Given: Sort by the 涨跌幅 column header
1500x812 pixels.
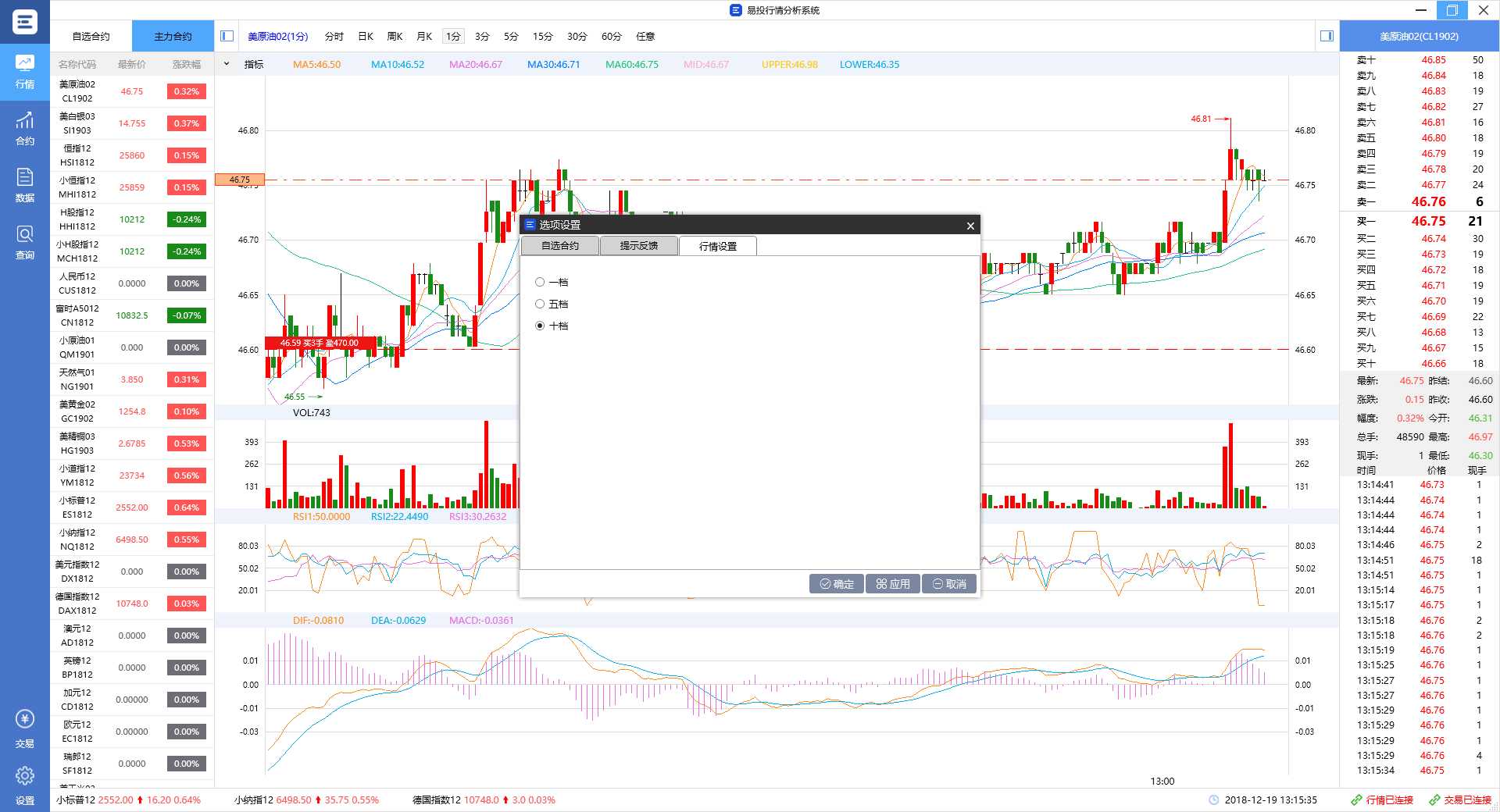Looking at the screenshot, I should pos(187,64).
